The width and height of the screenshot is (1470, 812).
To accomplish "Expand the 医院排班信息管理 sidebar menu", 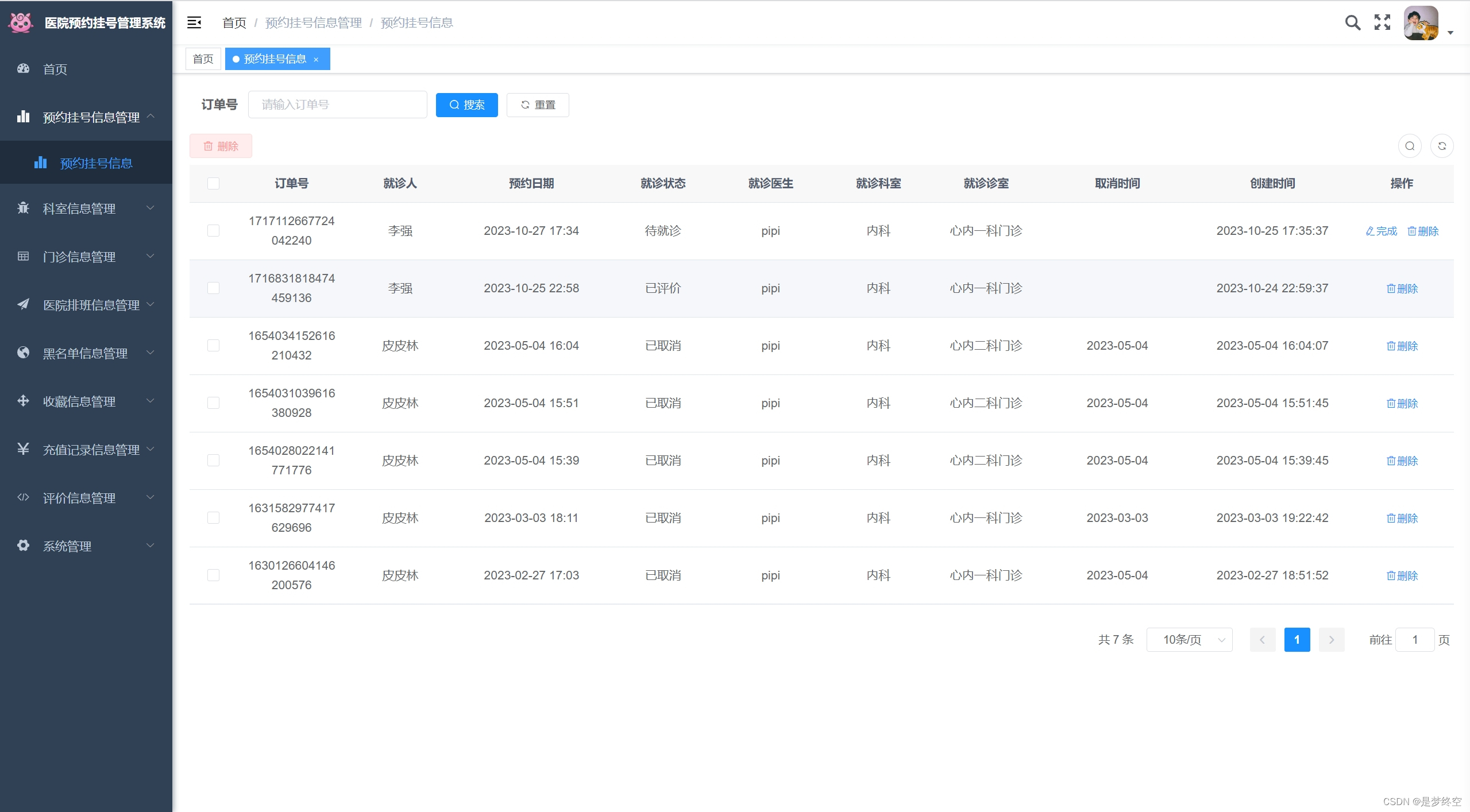I will tap(86, 304).
